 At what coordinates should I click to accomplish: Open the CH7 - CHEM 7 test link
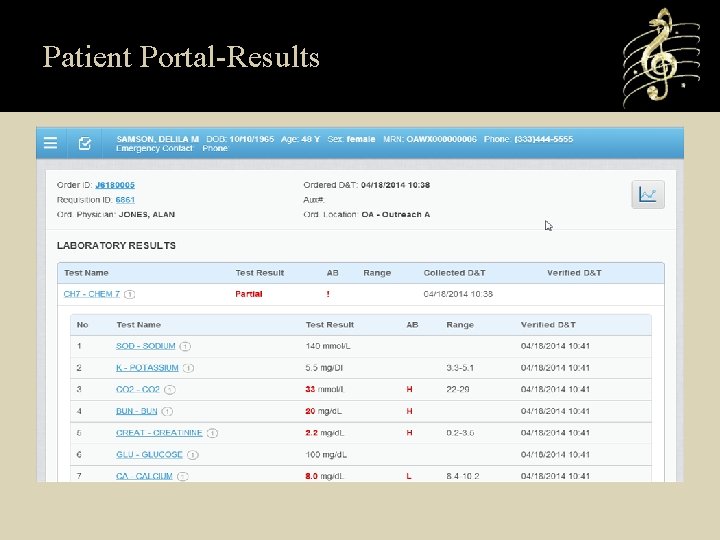pos(92,294)
